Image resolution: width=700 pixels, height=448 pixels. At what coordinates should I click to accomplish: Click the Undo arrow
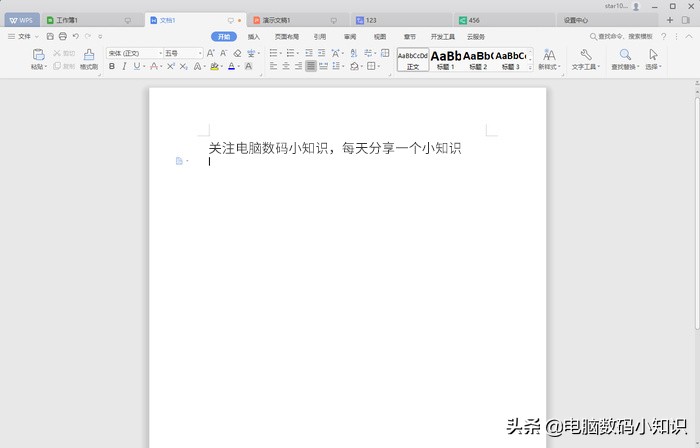click(74, 36)
